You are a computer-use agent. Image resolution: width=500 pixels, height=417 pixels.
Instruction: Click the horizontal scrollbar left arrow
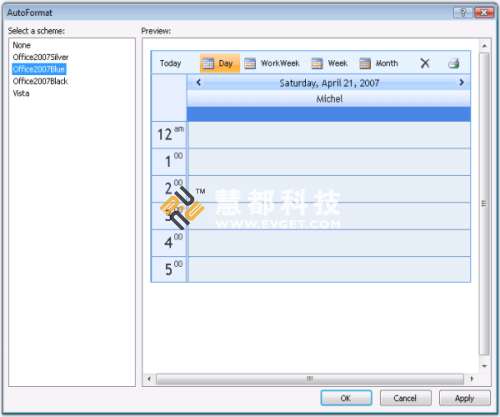click(x=149, y=379)
